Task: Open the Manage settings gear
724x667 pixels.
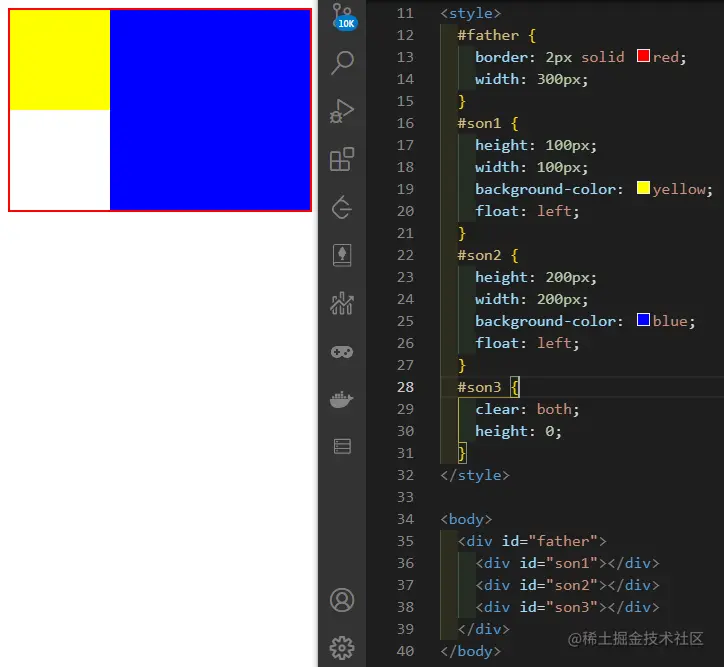Action: pyautogui.click(x=342, y=648)
